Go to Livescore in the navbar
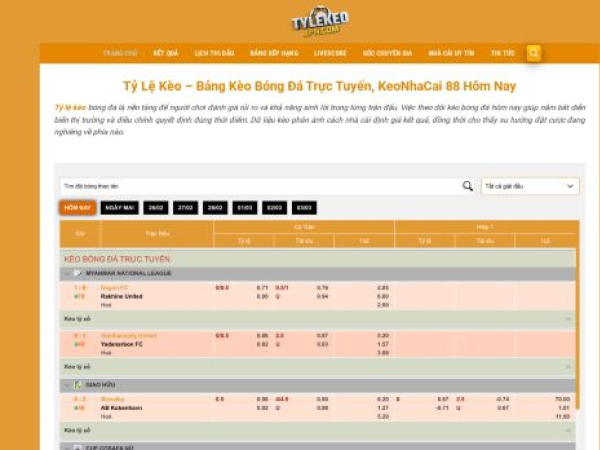600x450 pixels. 328,53
